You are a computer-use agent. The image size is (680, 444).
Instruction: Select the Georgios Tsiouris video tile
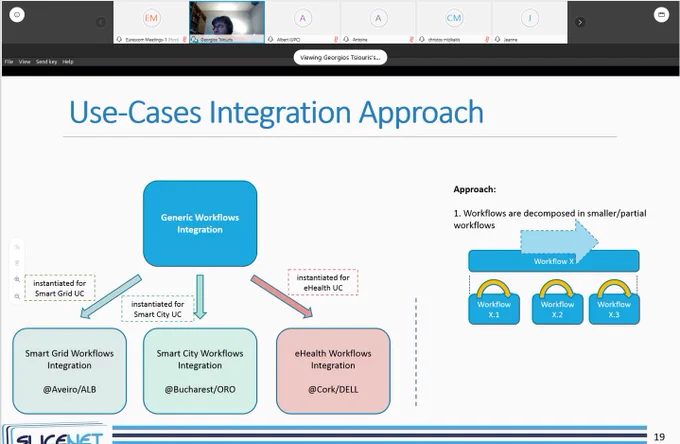[x=227, y=22]
